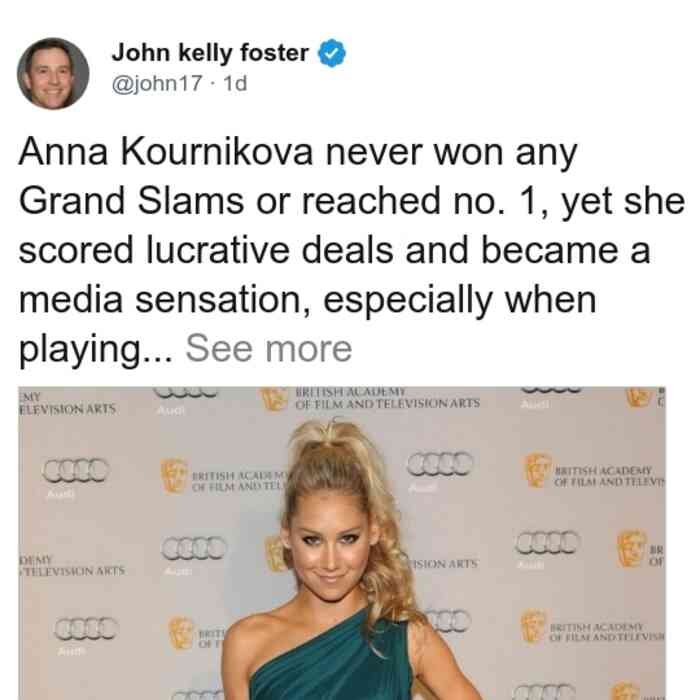
Task: Click the phrase Grand Slams in the post
Action: pyautogui.click(x=131, y=201)
